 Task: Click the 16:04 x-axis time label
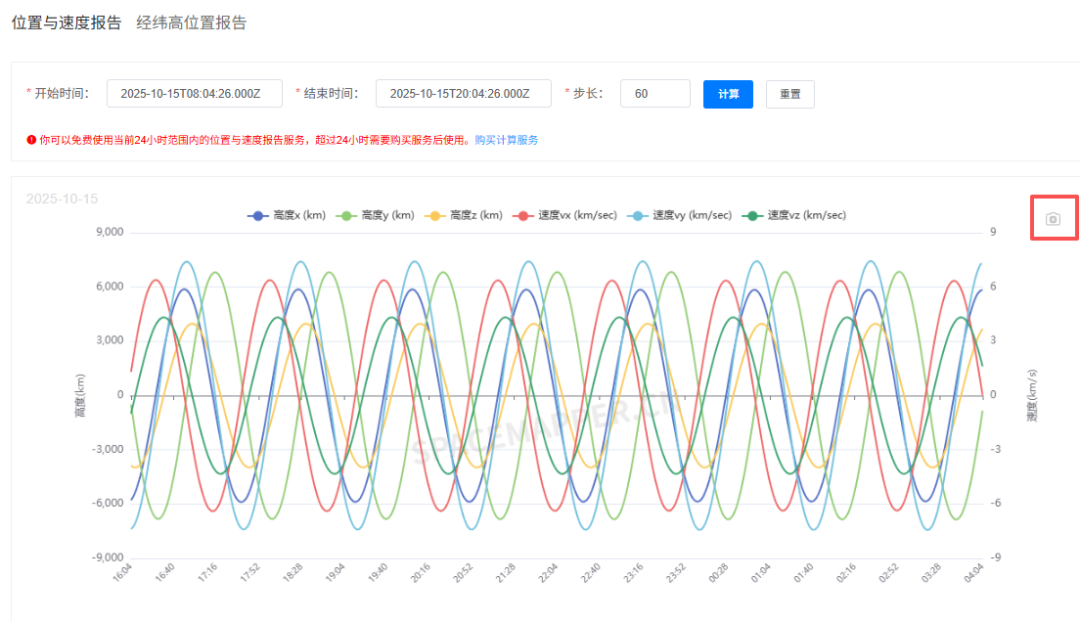125,575
